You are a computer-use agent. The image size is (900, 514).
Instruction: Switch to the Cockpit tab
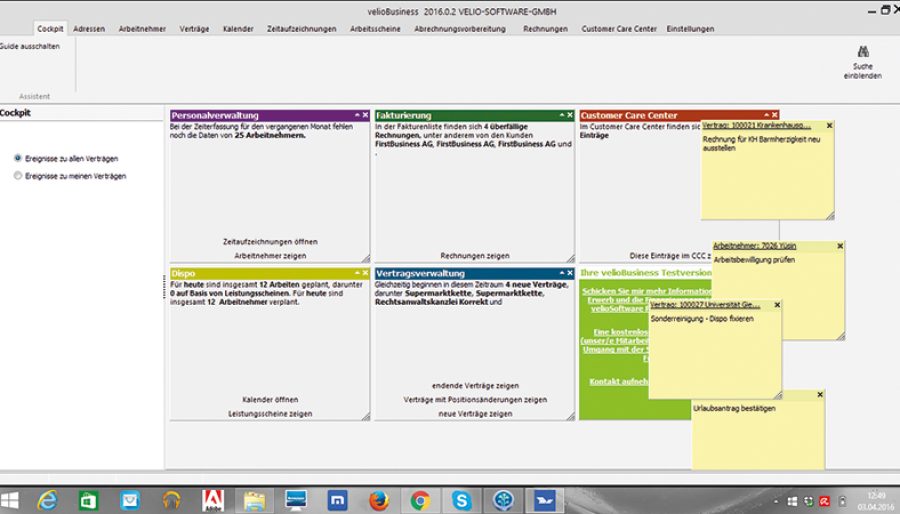tap(51, 29)
